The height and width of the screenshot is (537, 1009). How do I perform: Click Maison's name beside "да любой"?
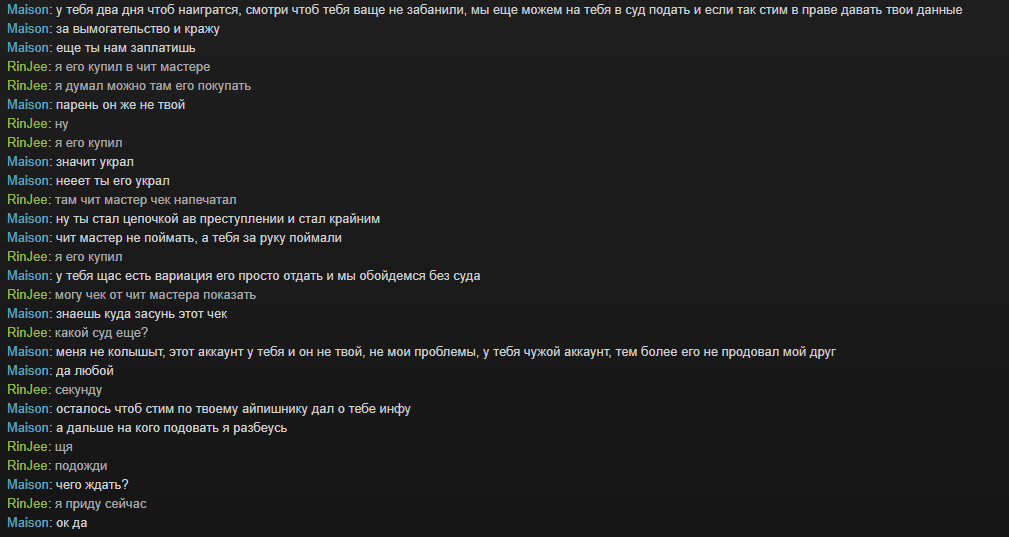[x=28, y=371]
